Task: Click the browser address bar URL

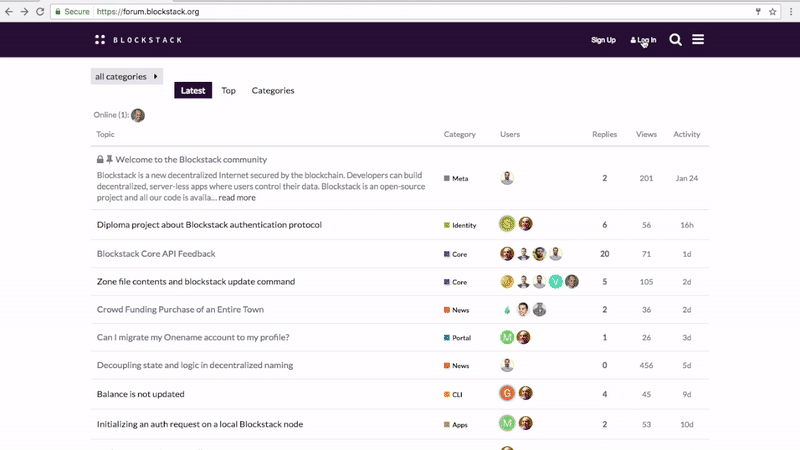Action: (148, 11)
